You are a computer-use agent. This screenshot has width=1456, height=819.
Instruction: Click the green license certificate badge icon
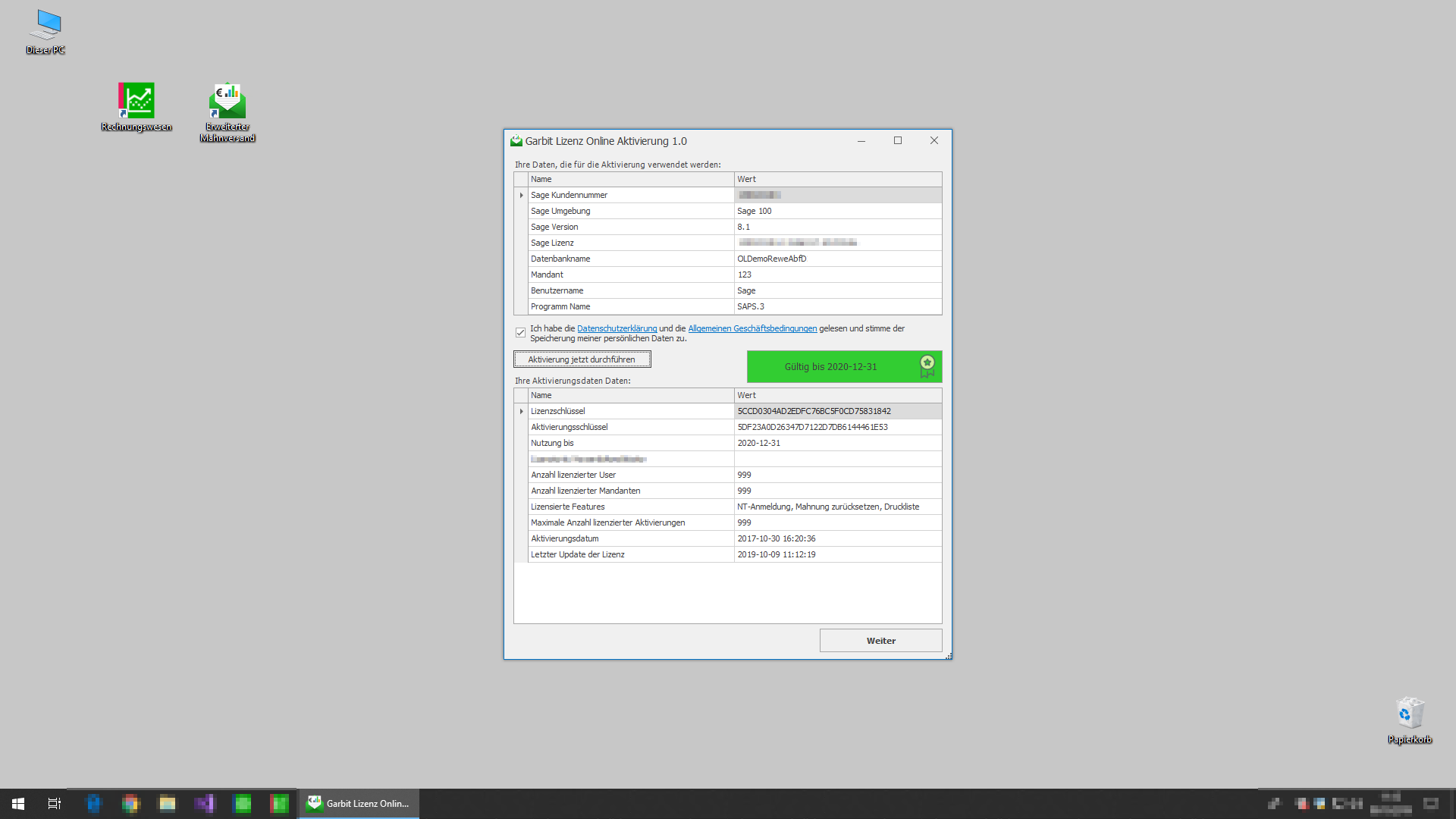coord(927,366)
